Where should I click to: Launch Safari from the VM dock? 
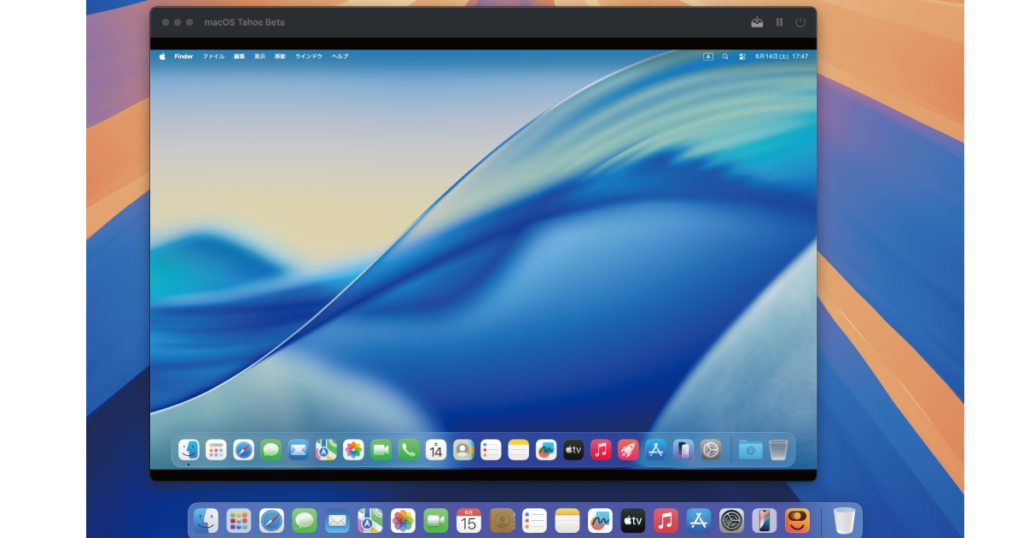244,450
